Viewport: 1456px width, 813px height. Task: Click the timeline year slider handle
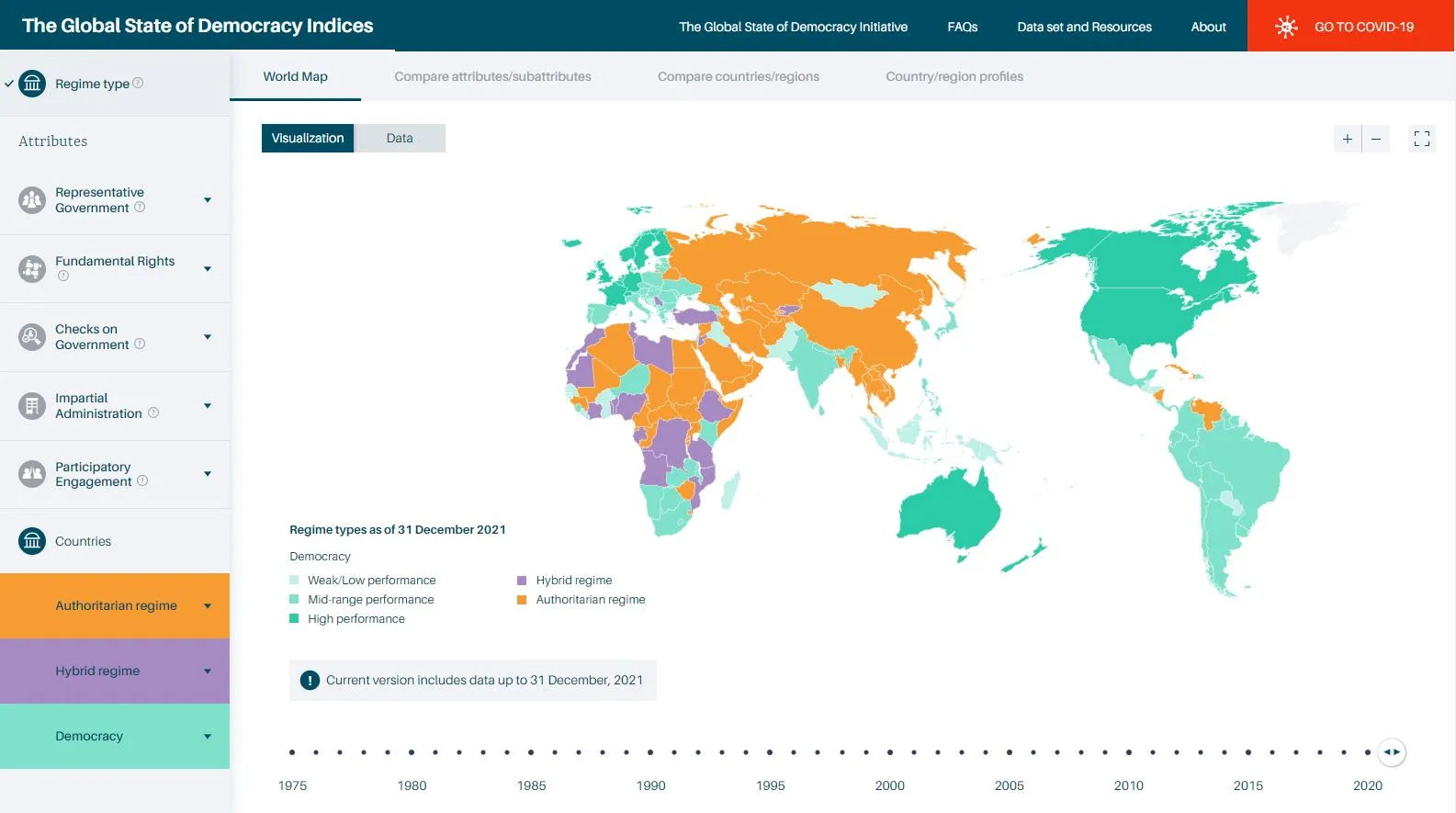(x=1392, y=752)
